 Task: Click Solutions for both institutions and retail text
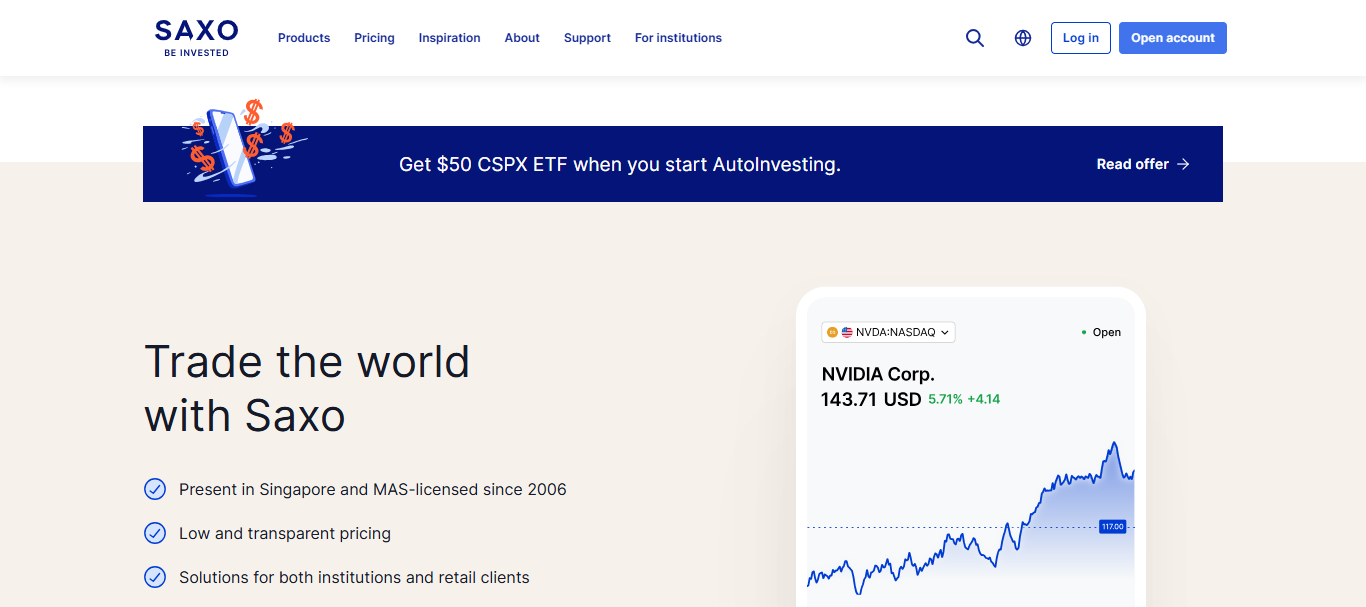point(354,577)
